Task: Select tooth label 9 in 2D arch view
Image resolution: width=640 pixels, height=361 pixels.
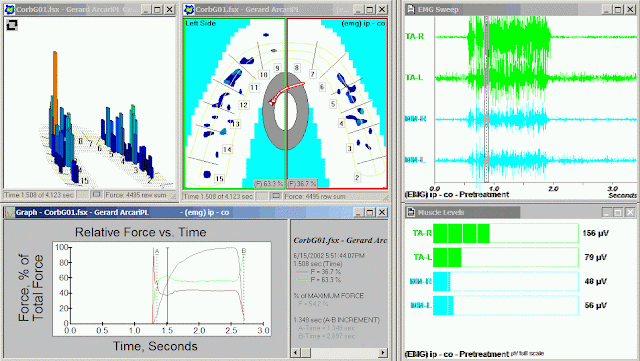Action: 278,68
